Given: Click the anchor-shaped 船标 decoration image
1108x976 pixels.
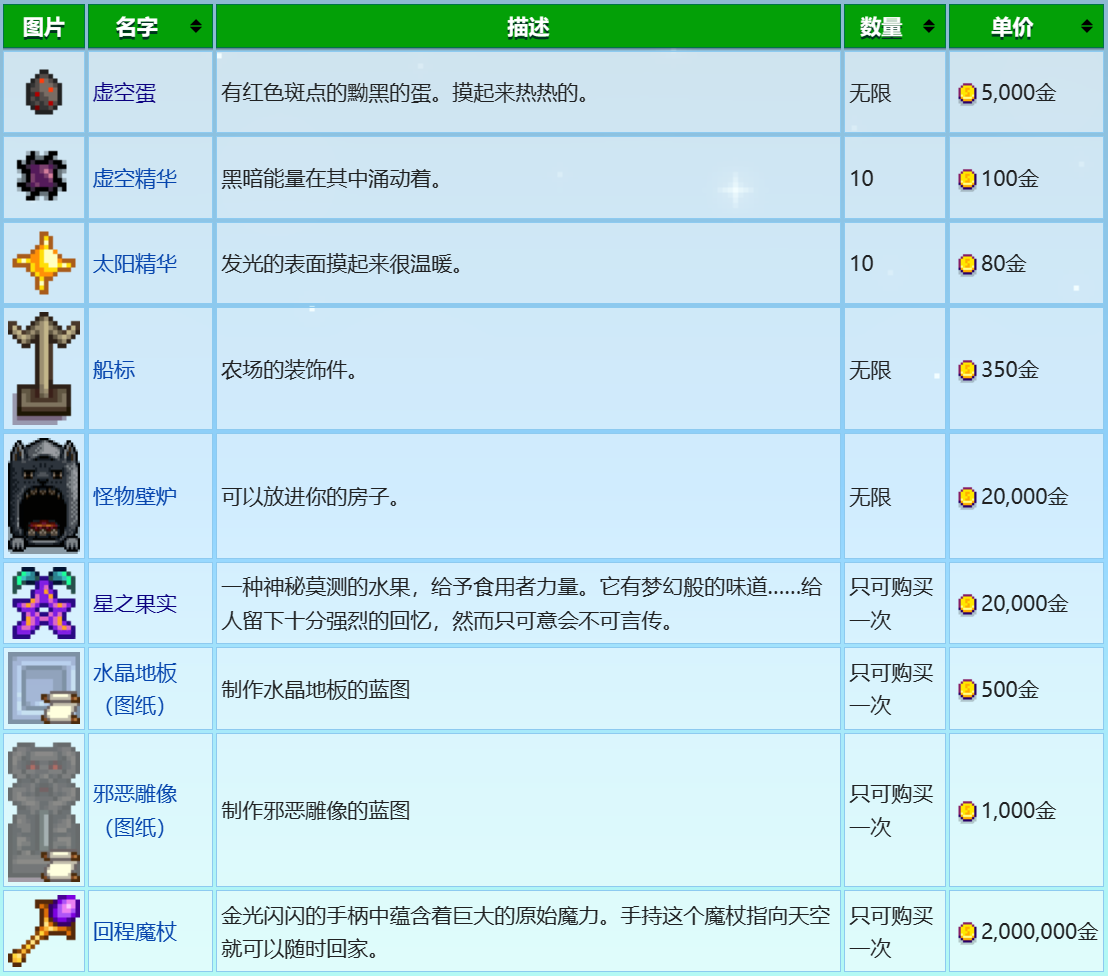Looking at the screenshot, I should click(43, 368).
